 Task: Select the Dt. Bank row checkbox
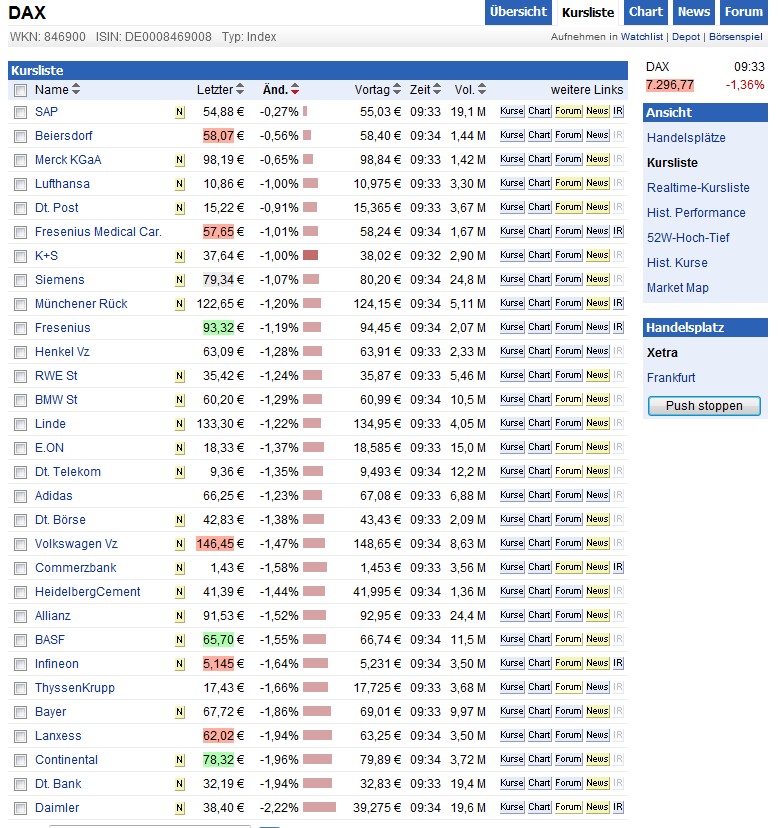click(x=21, y=784)
